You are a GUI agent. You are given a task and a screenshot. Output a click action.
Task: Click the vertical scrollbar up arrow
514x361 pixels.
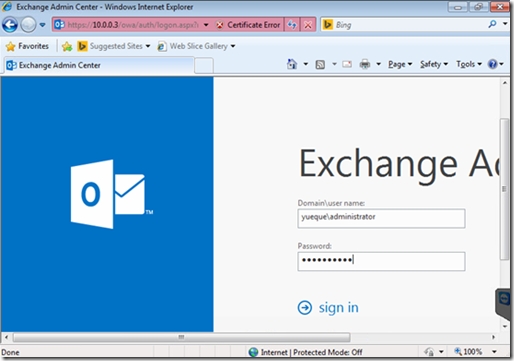click(x=505, y=83)
